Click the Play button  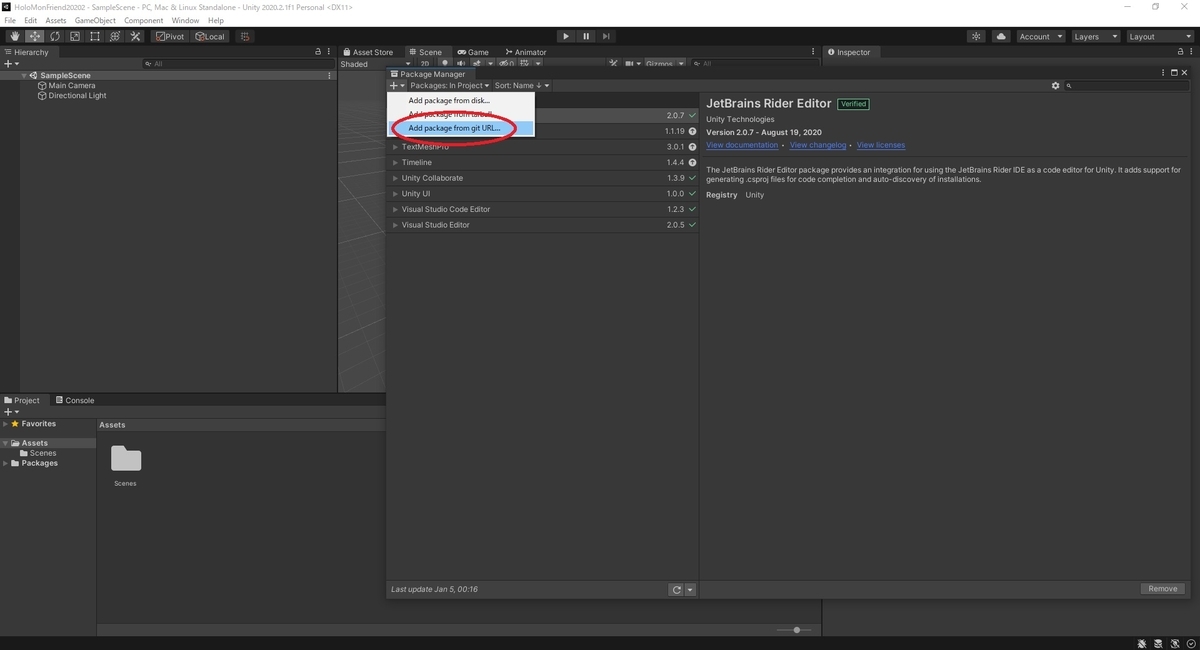566,36
